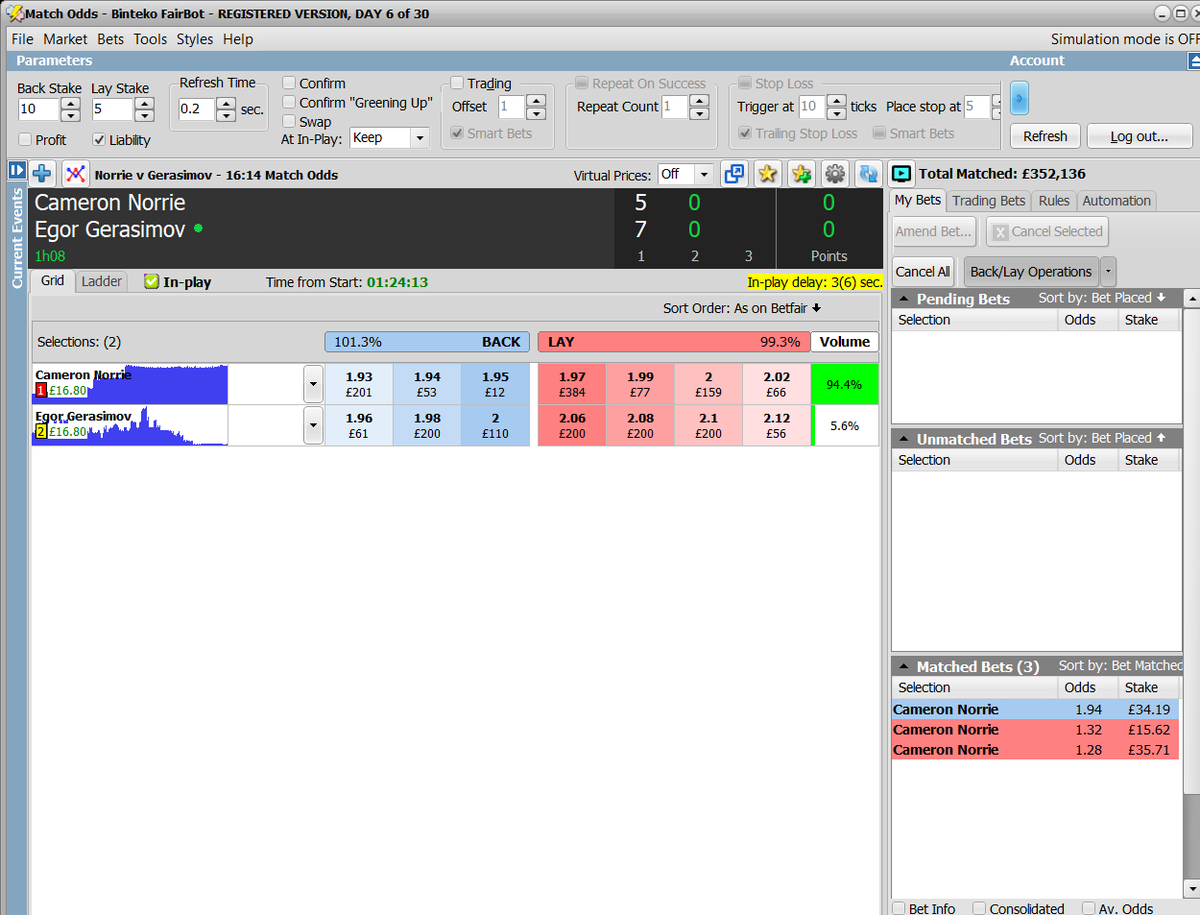The width and height of the screenshot is (1200, 915).
Task: Click the BACK 101.3% column header
Action: [427, 342]
